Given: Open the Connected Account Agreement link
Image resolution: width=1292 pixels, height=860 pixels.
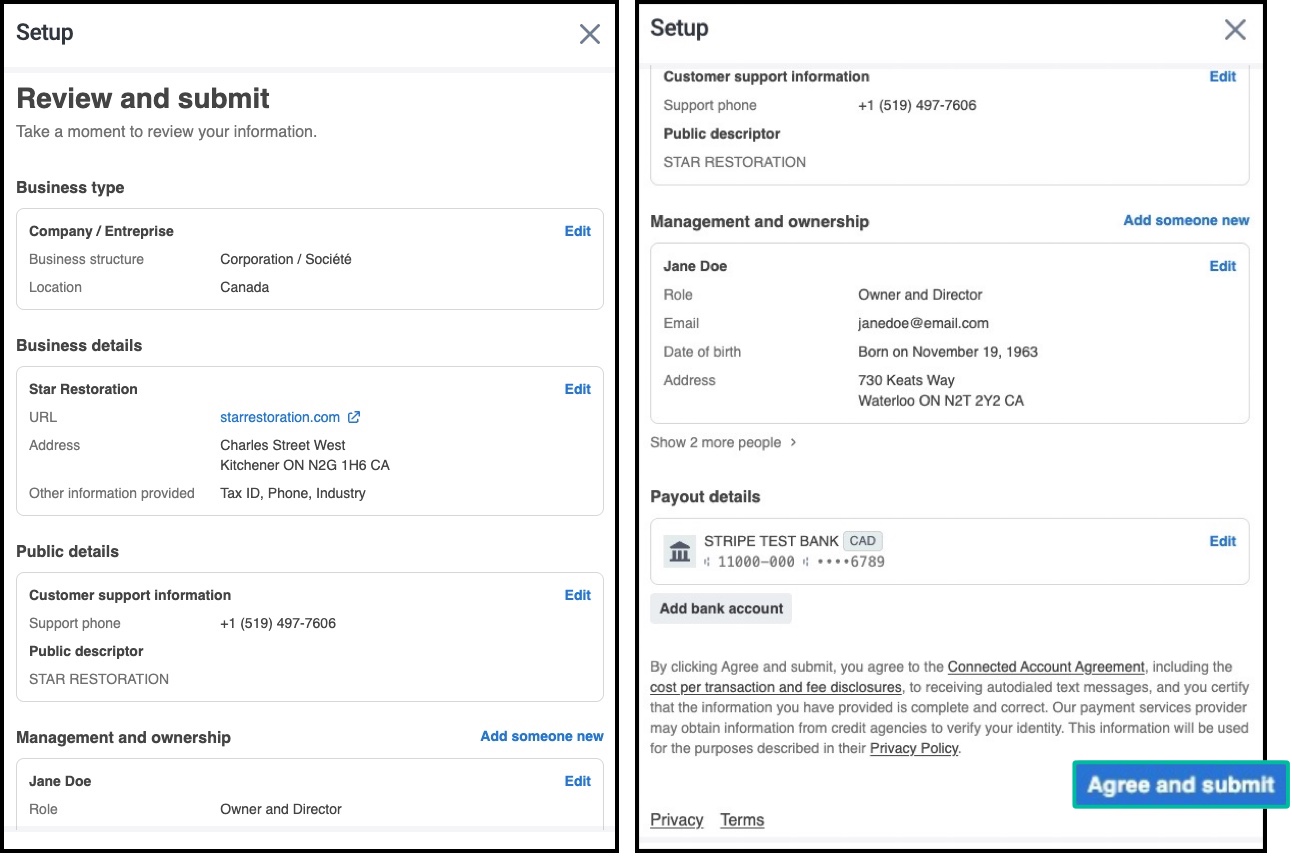Looking at the screenshot, I should click(1045, 667).
